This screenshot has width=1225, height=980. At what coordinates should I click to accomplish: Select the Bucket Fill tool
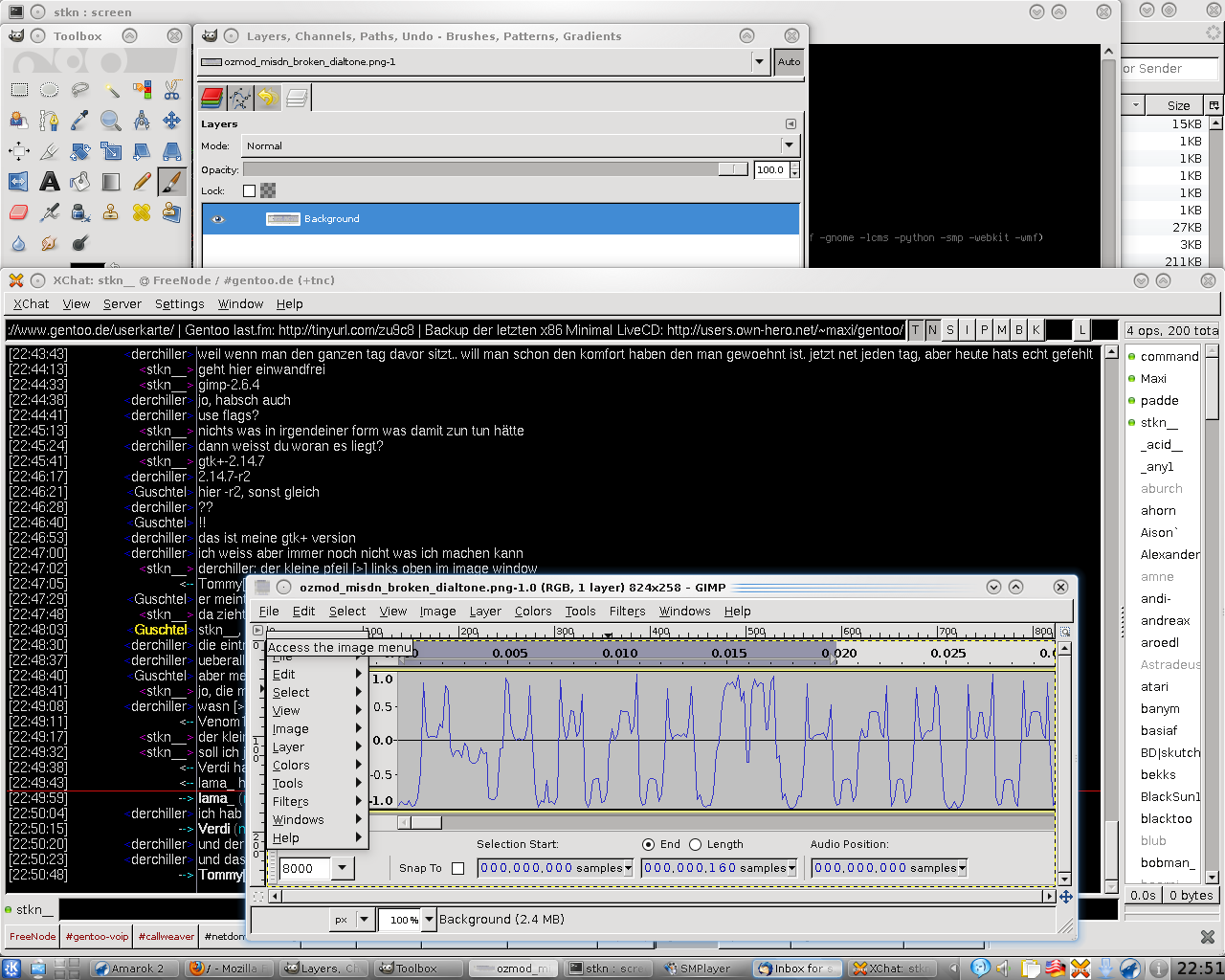tap(79, 181)
